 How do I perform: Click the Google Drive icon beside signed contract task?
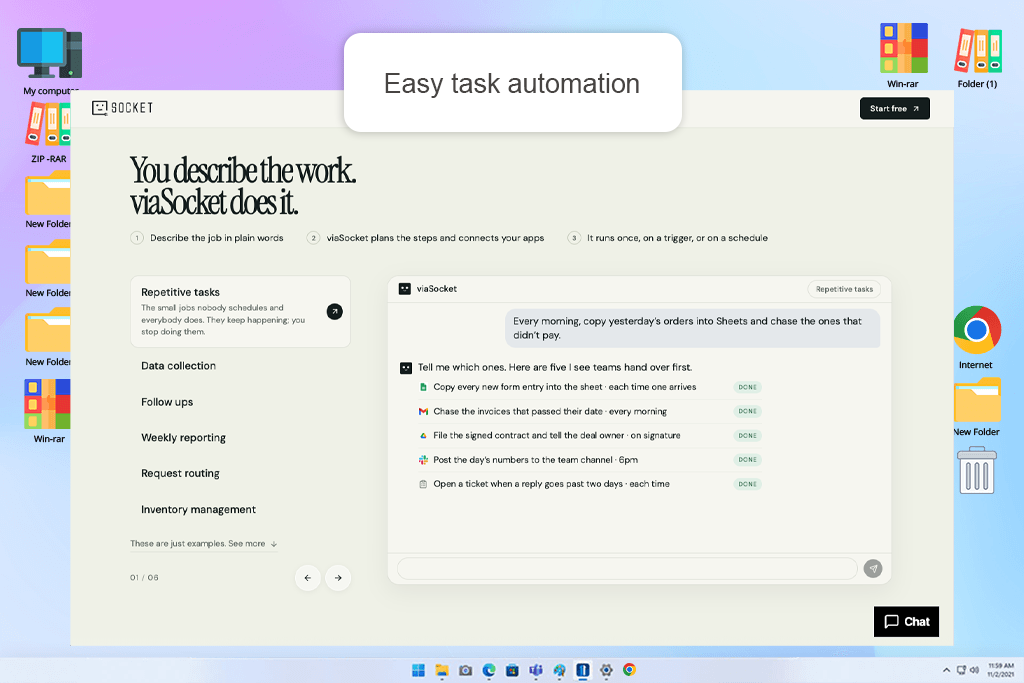coord(423,436)
